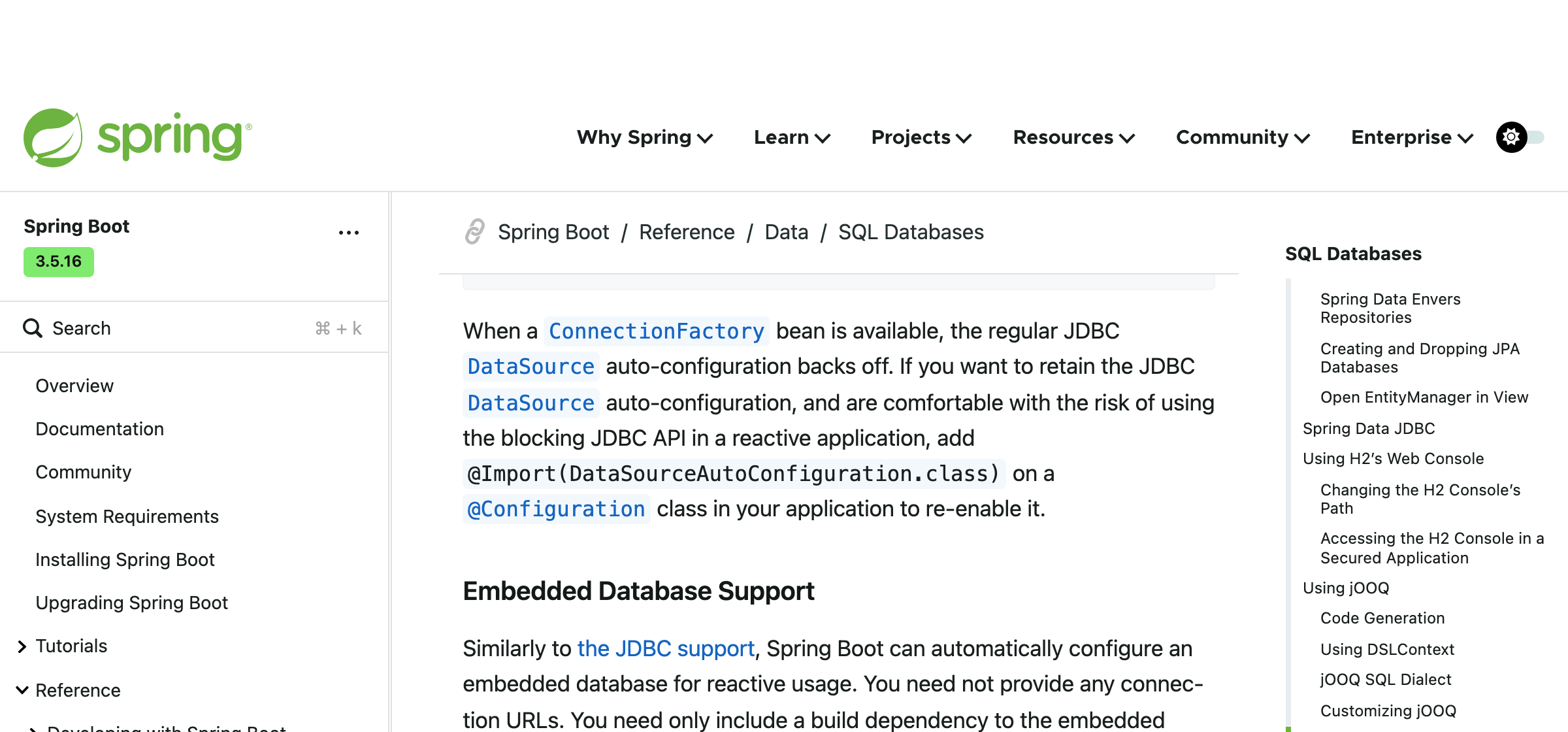The image size is (1568, 732).
Task: Click the breadcrumb link chain icon
Action: [475, 232]
